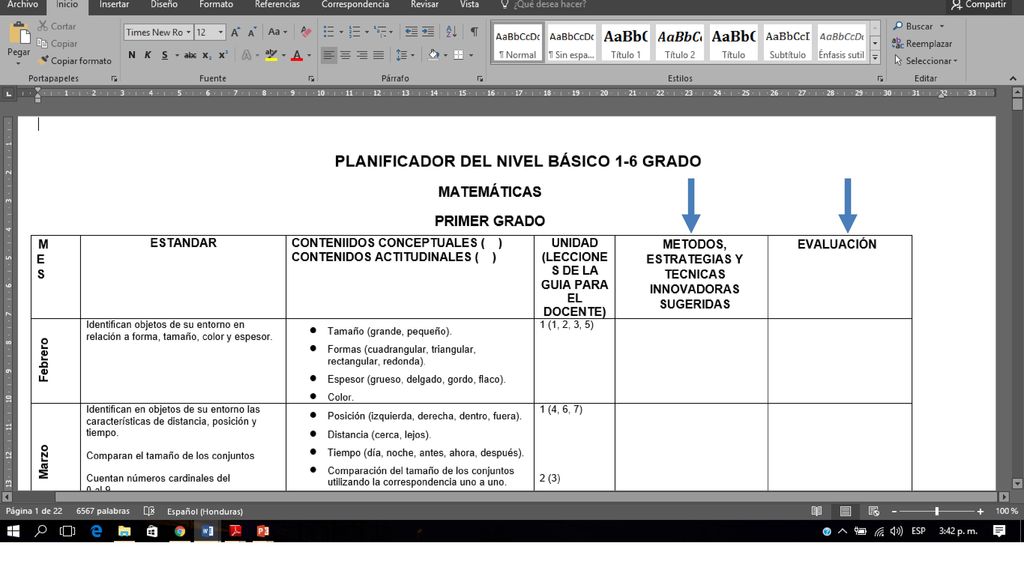Toggle show paragraph marks (¶)
1024x576 pixels.
pyautogui.click(x=474, y=32)
